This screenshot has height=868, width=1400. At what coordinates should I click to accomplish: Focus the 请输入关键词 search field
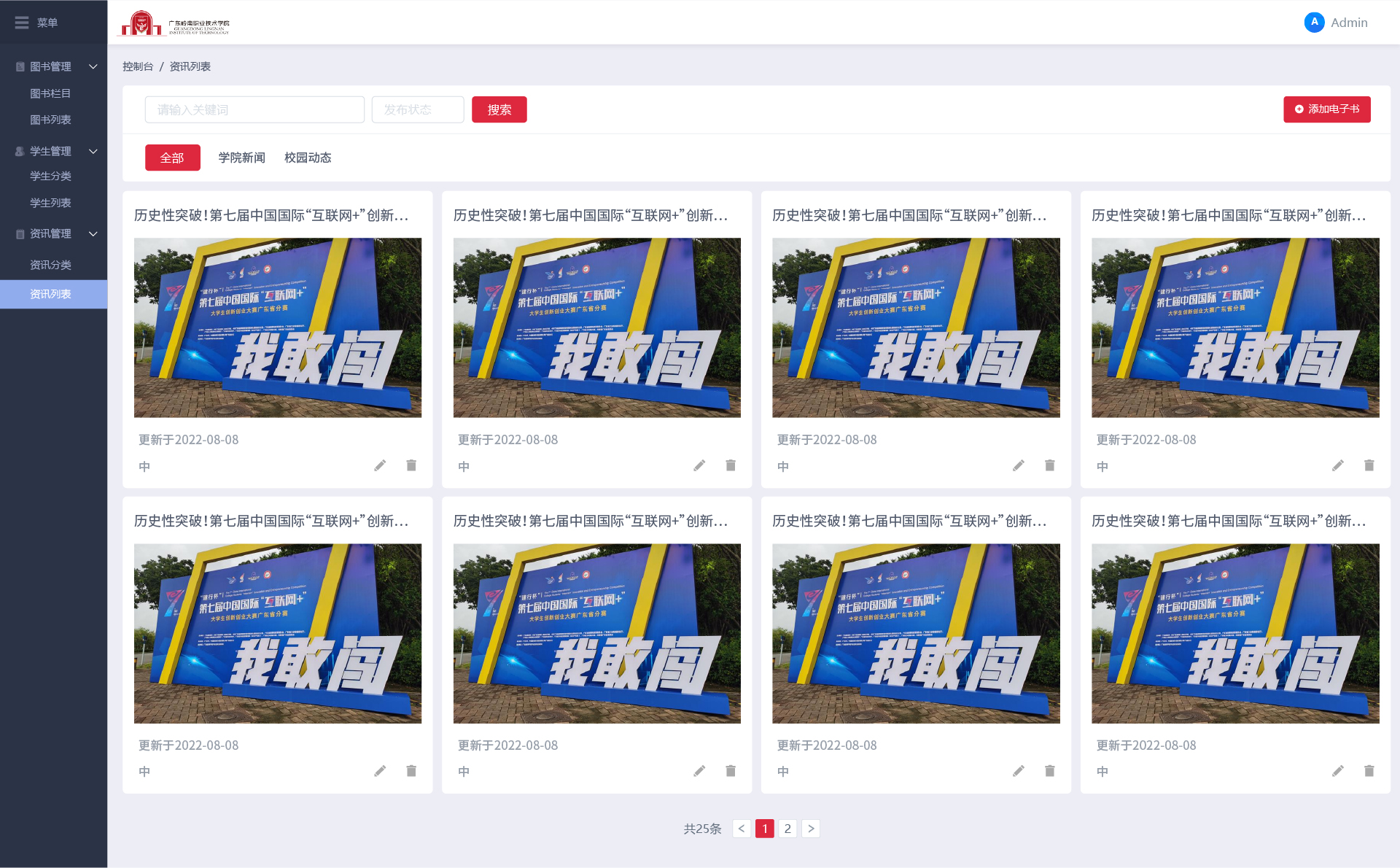254,109
